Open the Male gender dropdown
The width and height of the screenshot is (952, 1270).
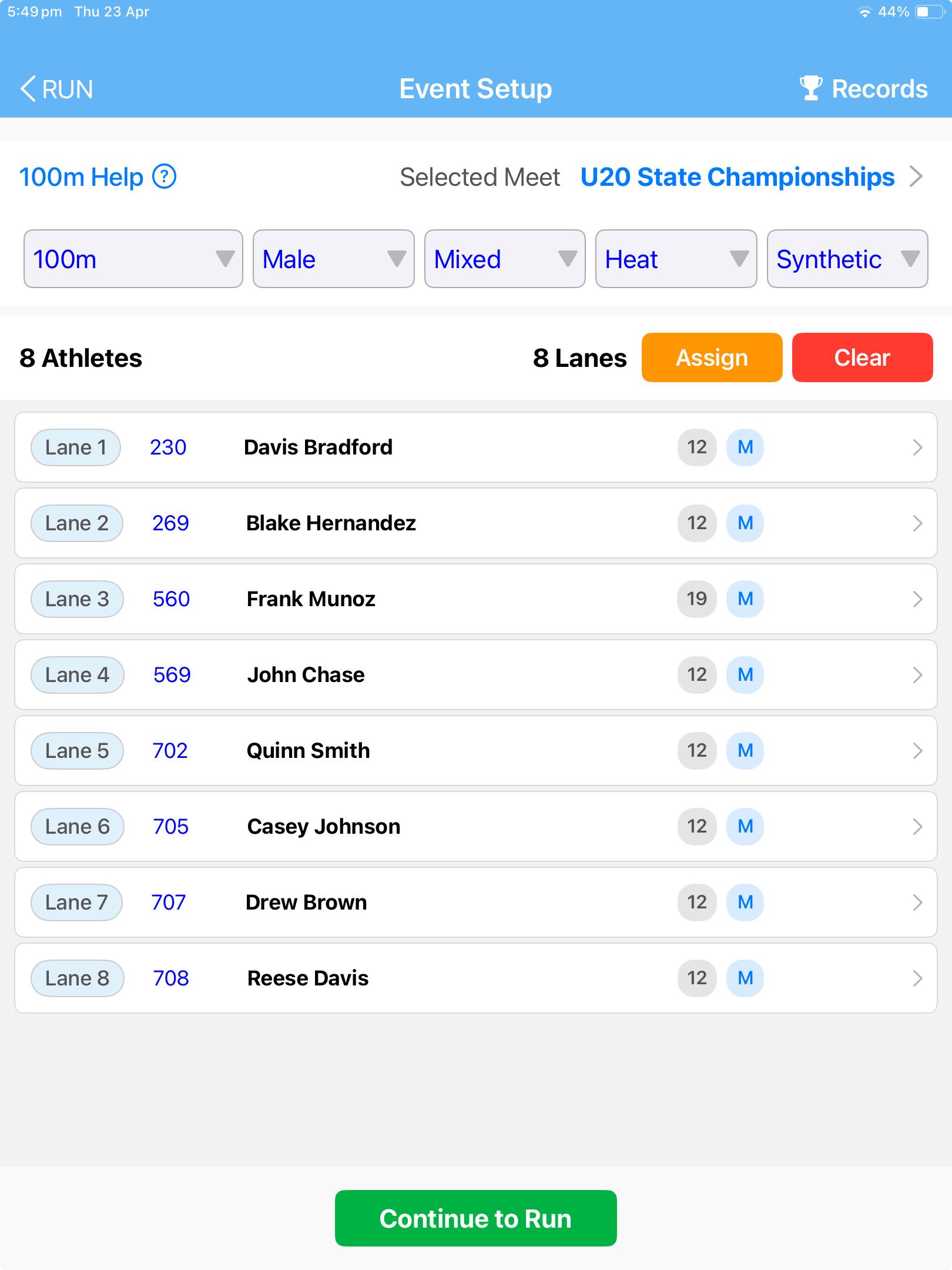[x=333, y=259]
